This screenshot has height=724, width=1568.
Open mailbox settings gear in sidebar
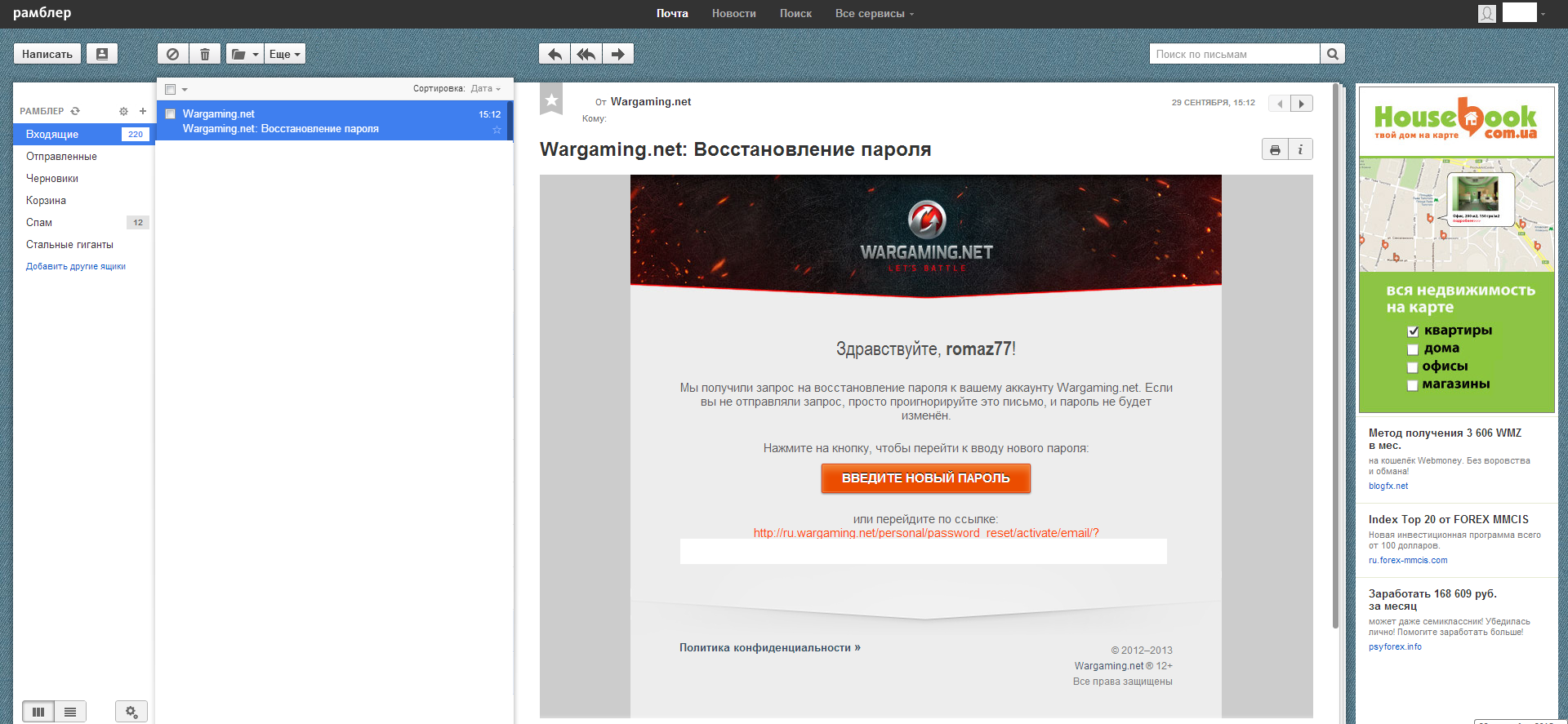click(123, 111)
